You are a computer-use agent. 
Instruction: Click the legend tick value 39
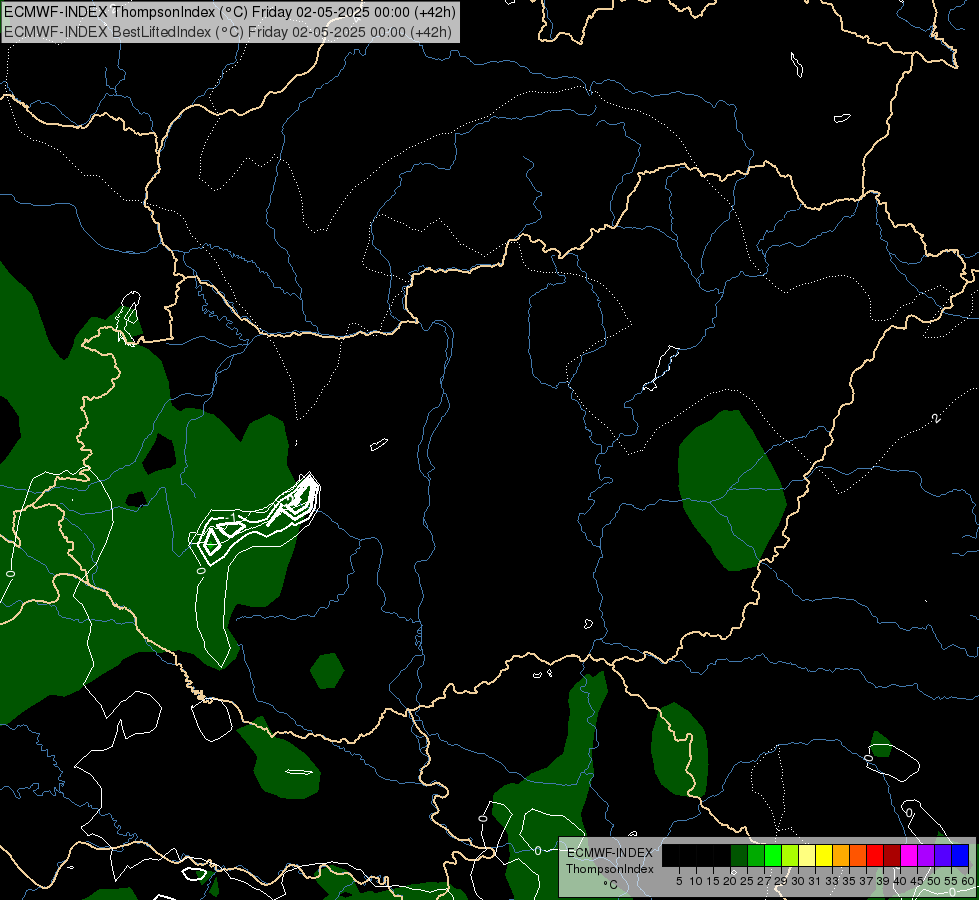click(883, 881)
